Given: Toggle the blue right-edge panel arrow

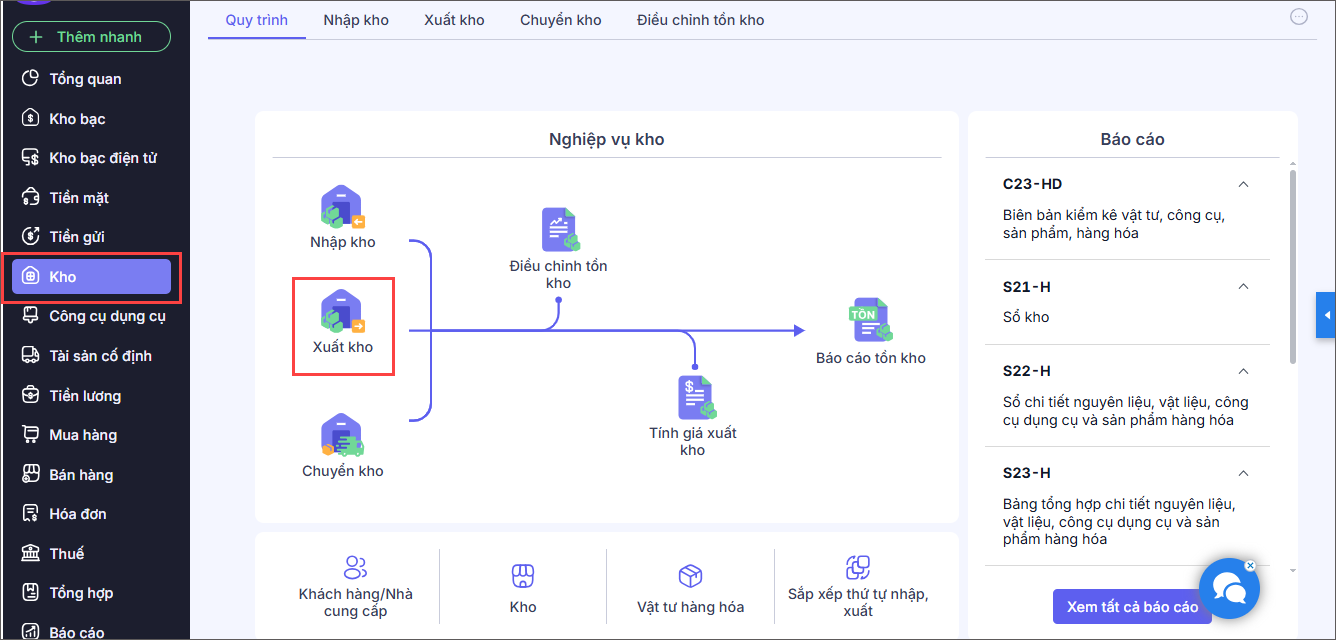Looking at the screenshot, I should (1326, 316).
